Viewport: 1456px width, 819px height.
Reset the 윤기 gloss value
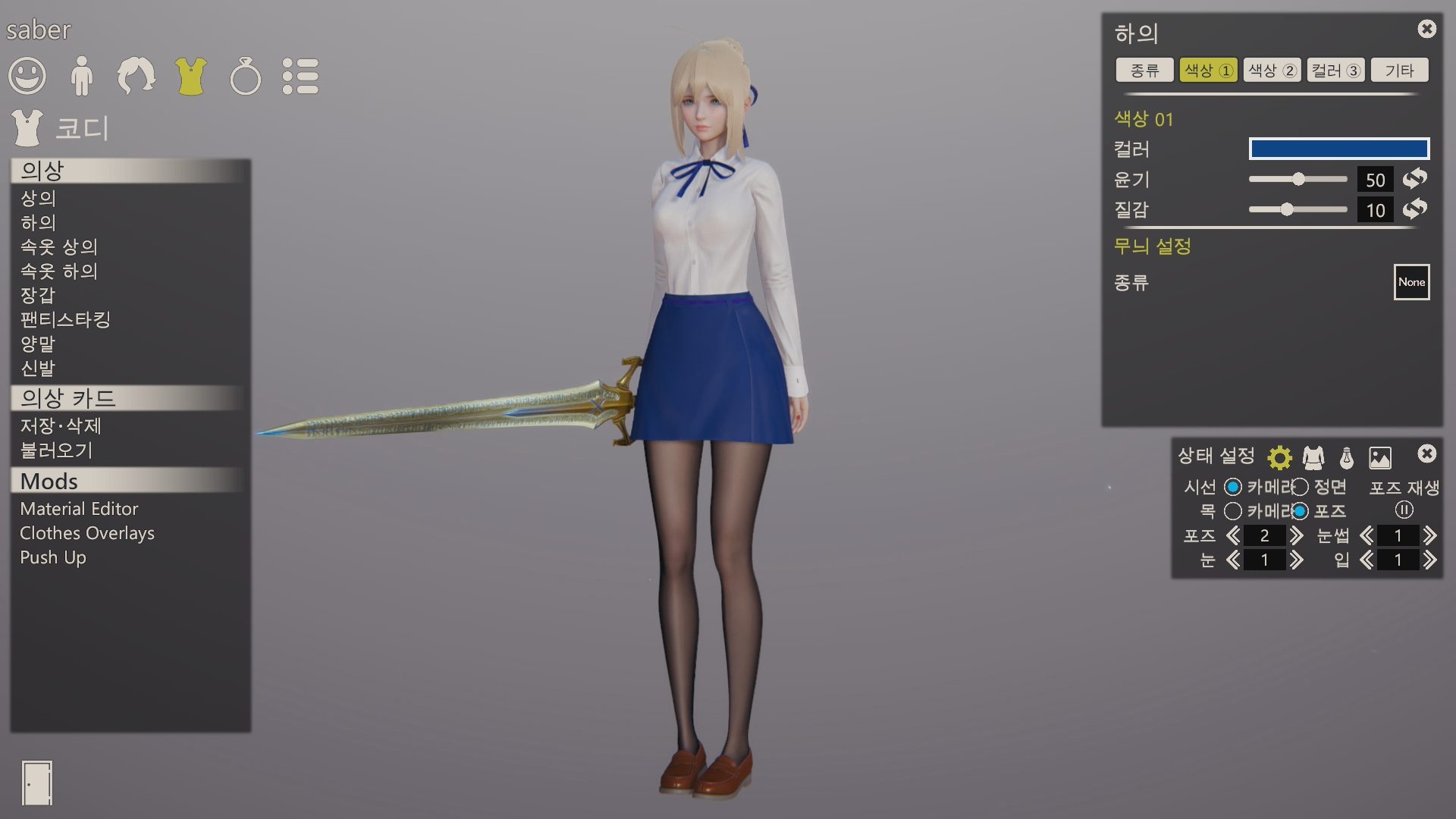point(1414,179)
